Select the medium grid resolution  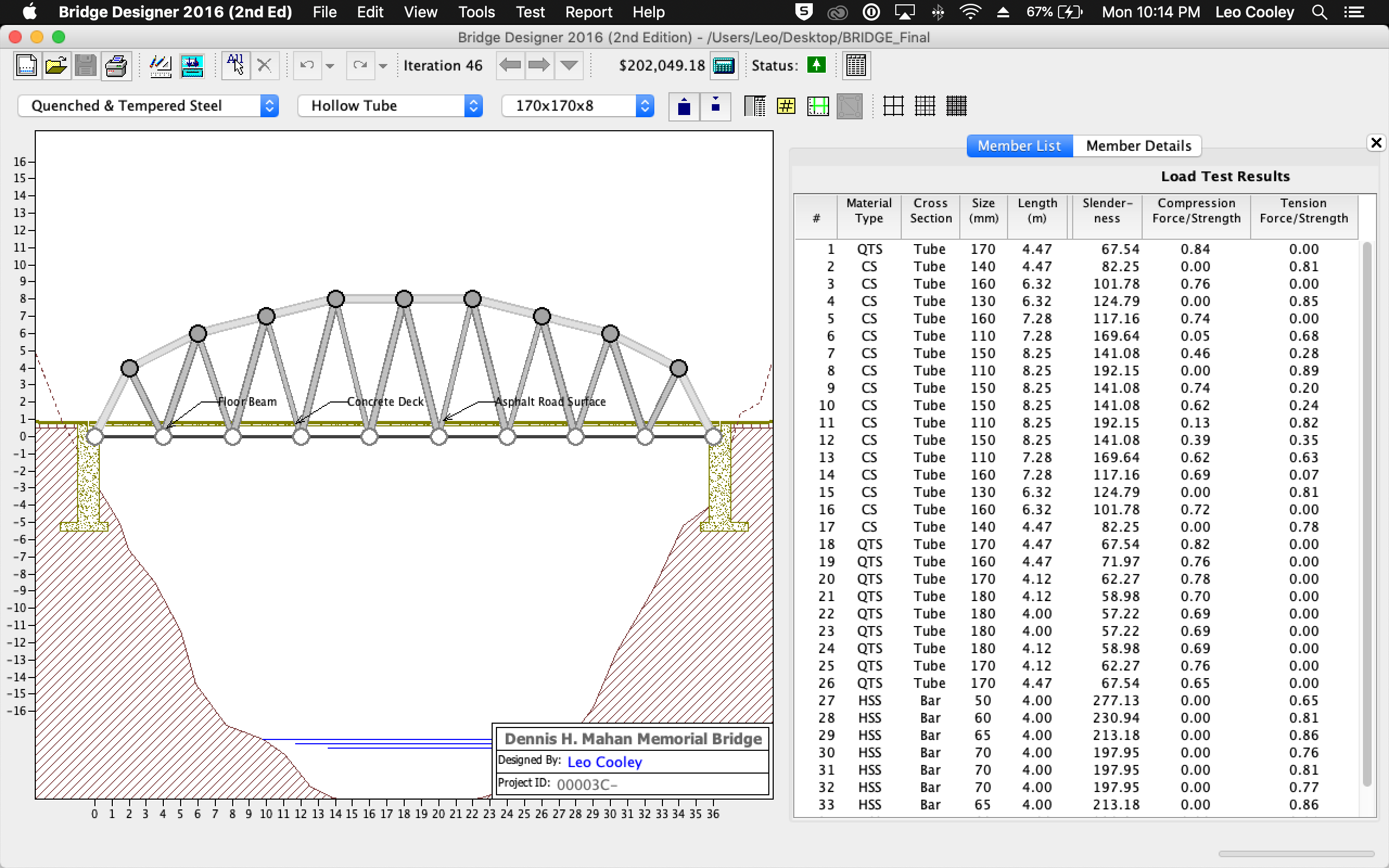[x=925, y=106]
